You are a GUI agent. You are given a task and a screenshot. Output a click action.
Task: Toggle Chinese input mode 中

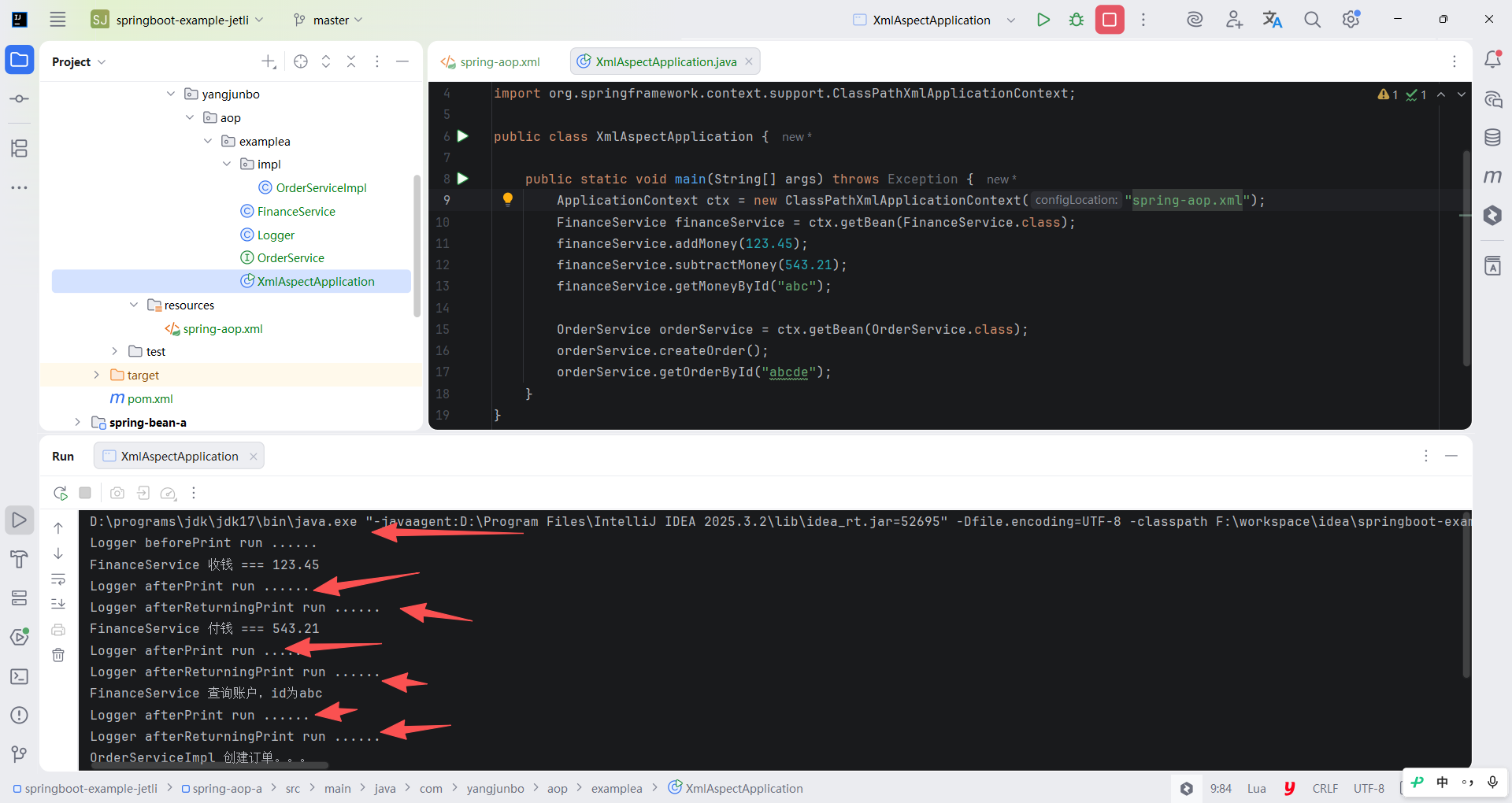1442,782
